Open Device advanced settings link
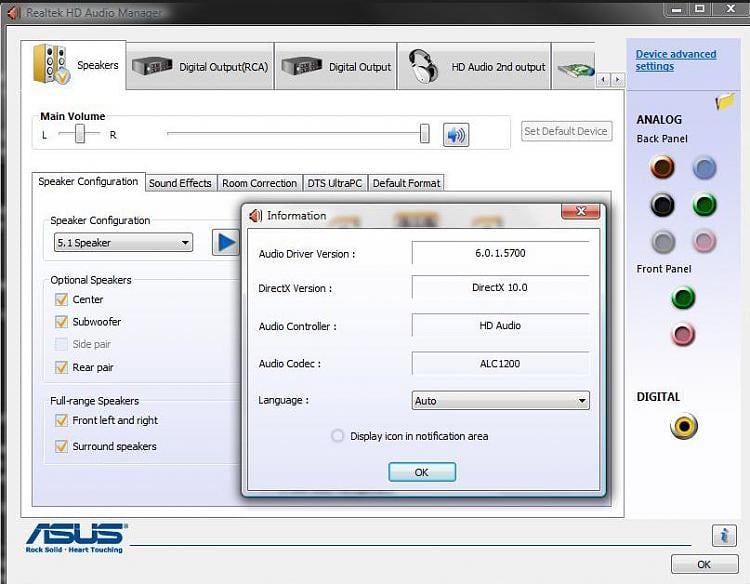Viewport: 750px width, 584px height. (676, 60)
